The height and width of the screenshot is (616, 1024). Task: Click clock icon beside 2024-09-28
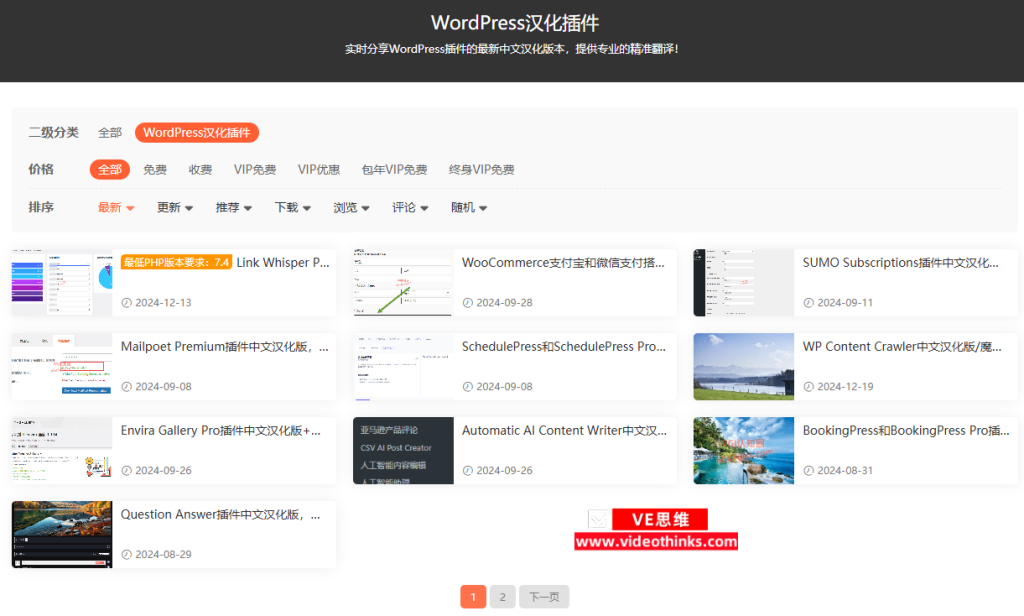468,302
